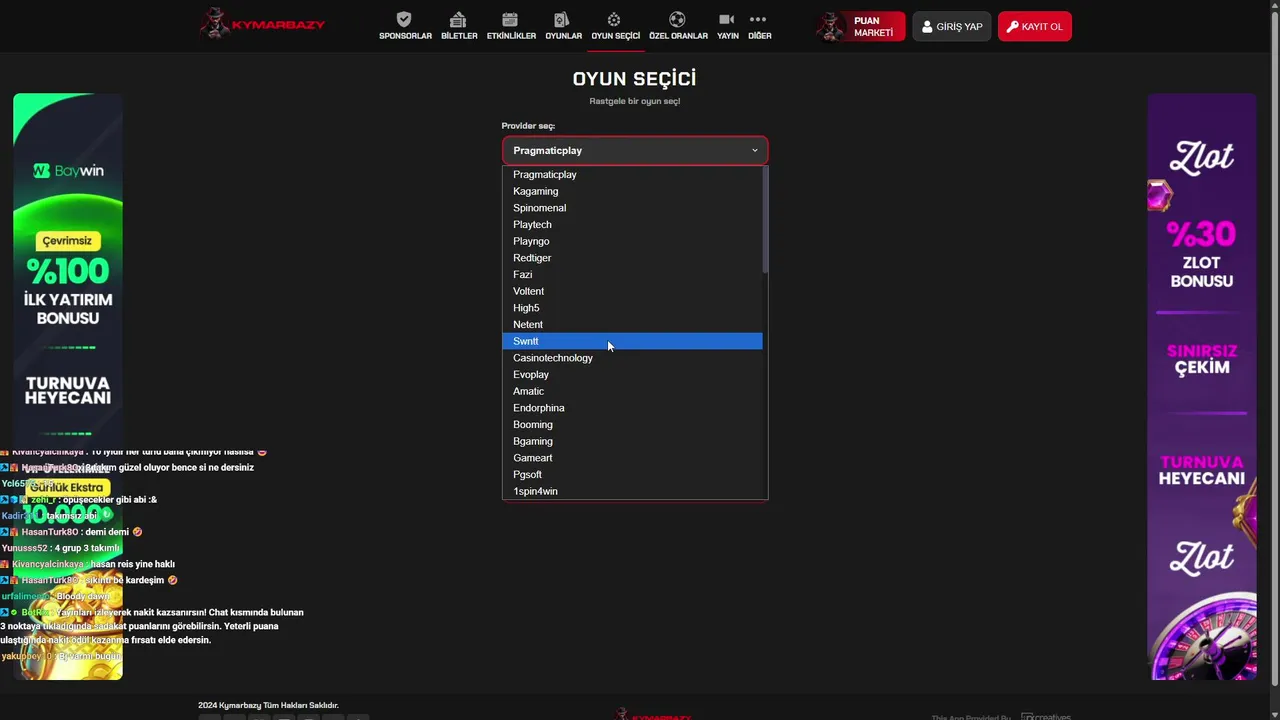Select Pragmaticplay from provider list
The image size is (1280, 720).
click(x=632, y=174)
